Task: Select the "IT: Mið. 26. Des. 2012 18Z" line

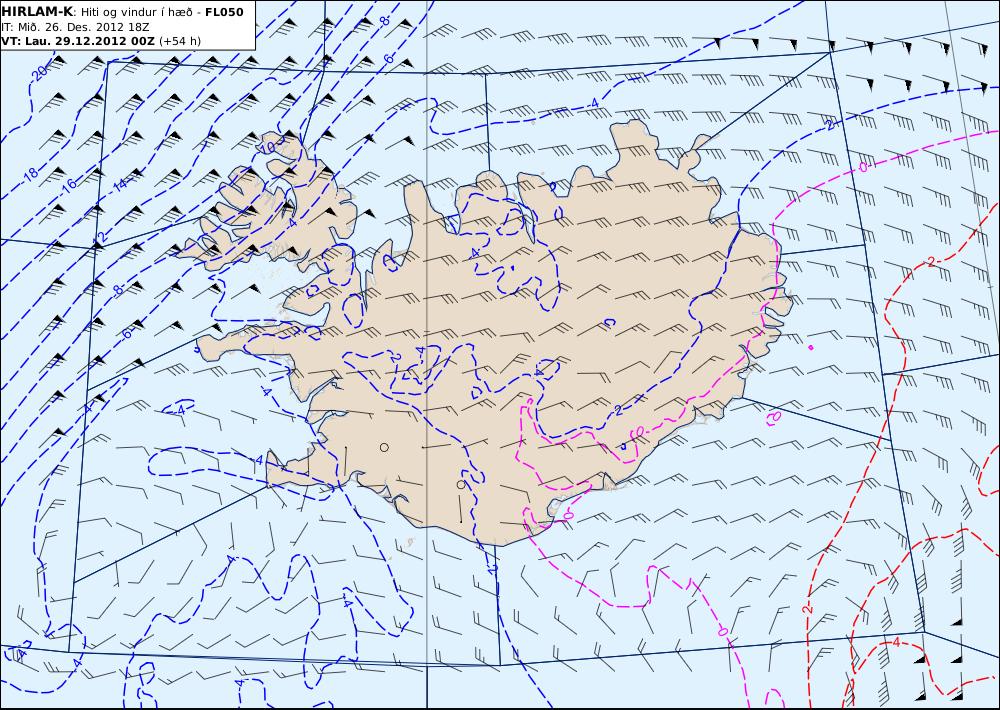Action: 75,27
